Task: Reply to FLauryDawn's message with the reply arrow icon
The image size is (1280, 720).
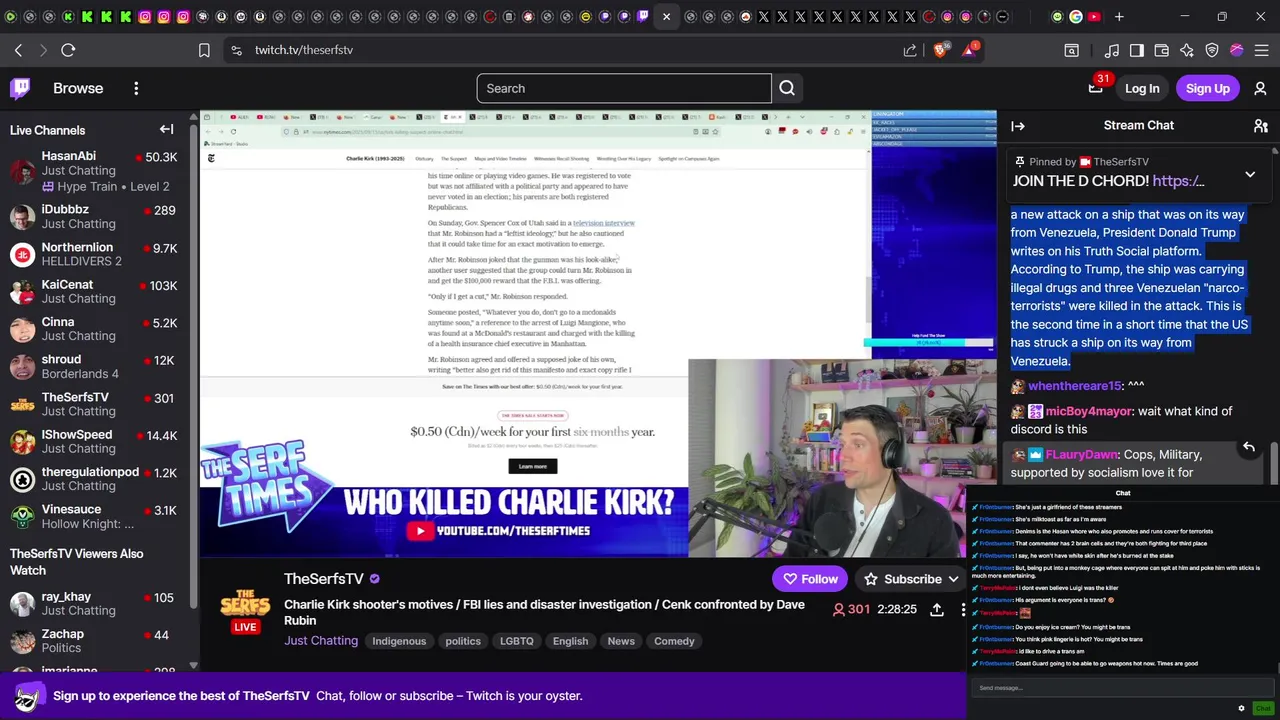Action: pyautogui.click(x=1248, y=447)
